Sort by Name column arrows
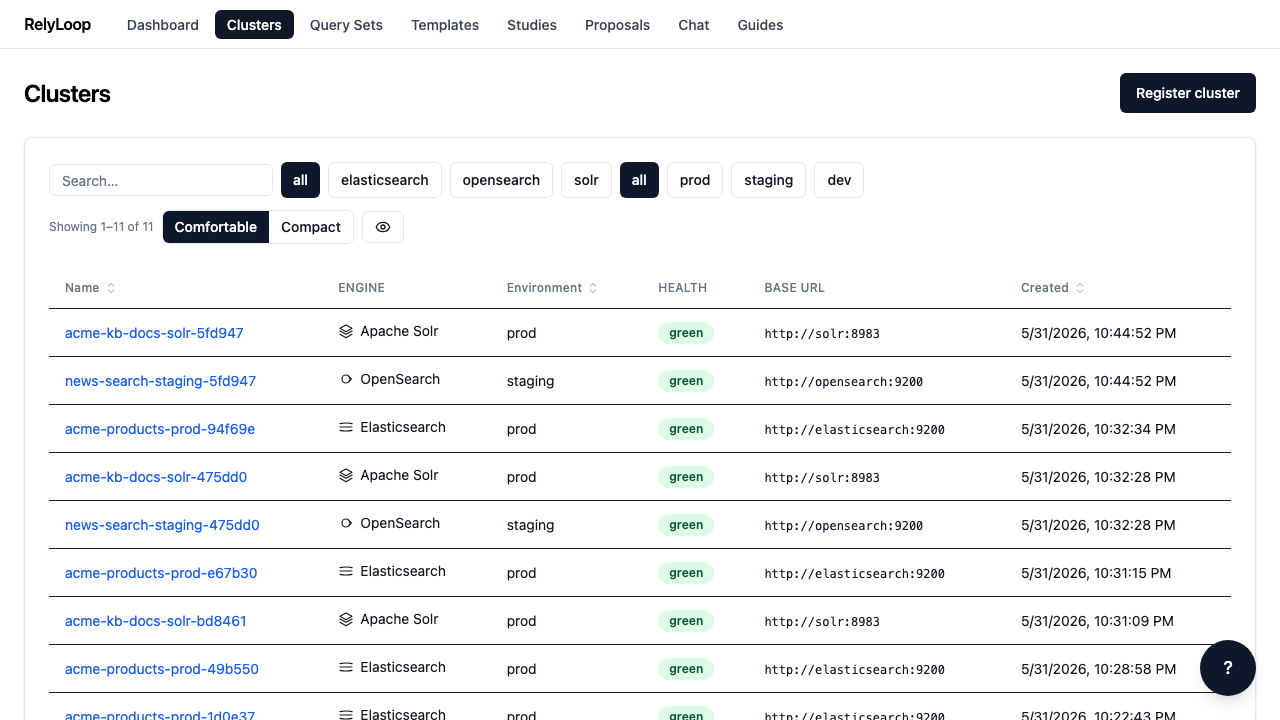The height and width of the screenshot is (720, 1280). (x=111, y=288)
